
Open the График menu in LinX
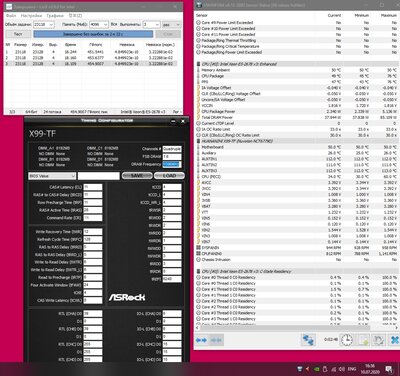click(x=55, y=15)
